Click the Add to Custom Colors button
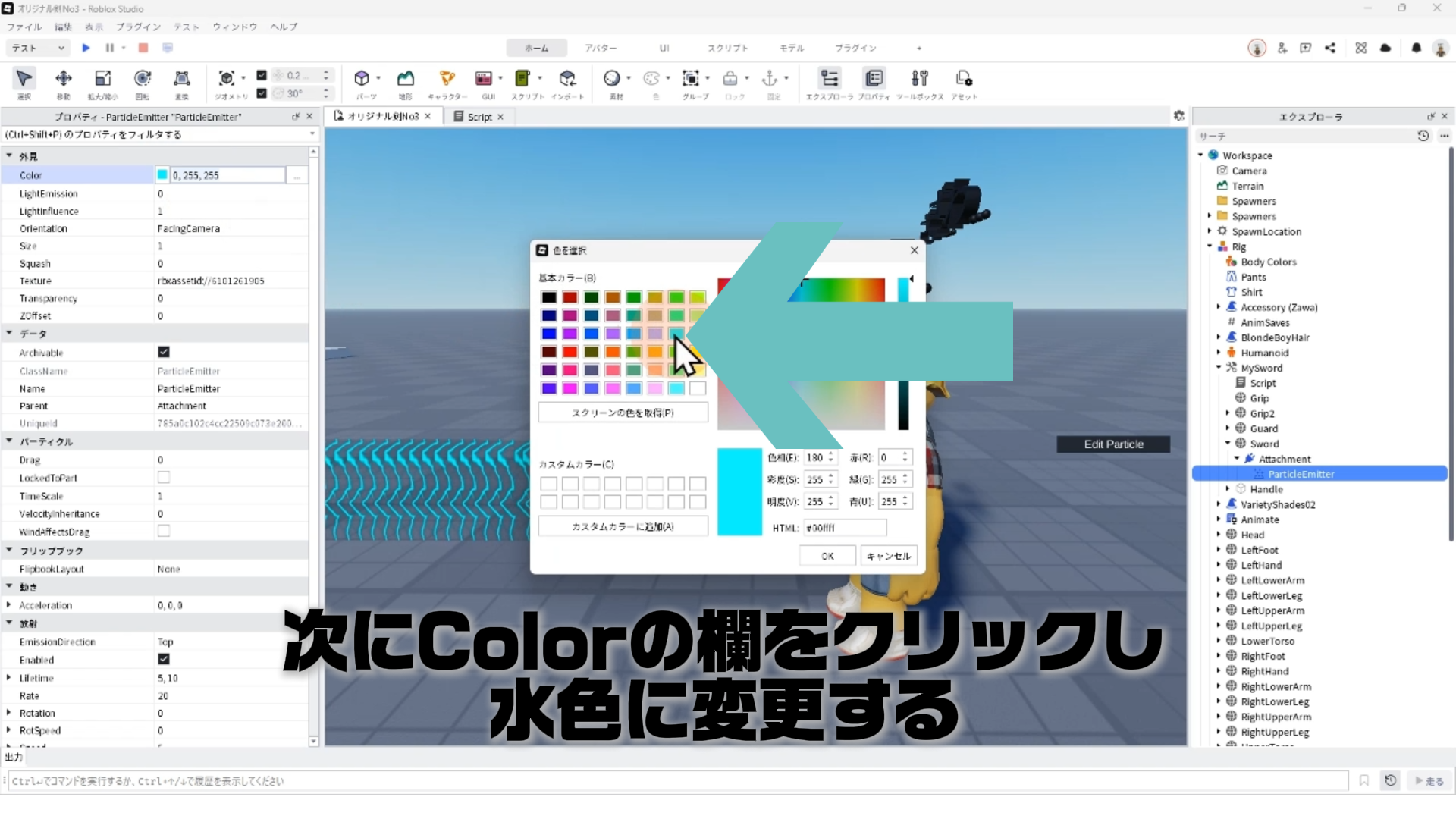This screenshot has width=1456, height=819. pyautogui.click(x=623, y=526)
